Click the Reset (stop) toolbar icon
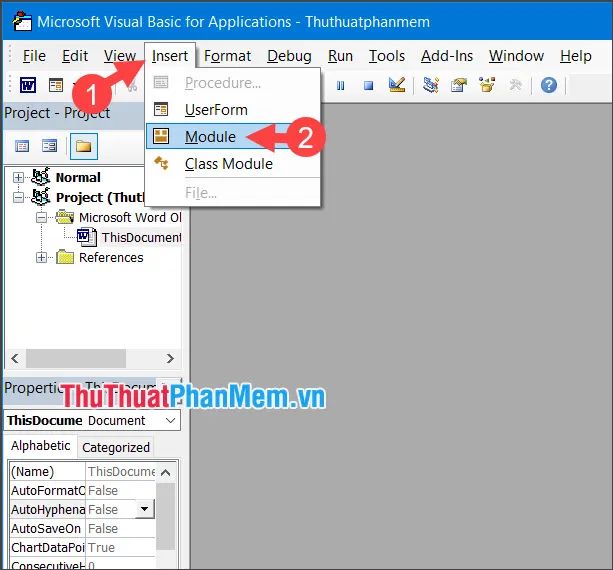613x570 pixels. (368, 86)
